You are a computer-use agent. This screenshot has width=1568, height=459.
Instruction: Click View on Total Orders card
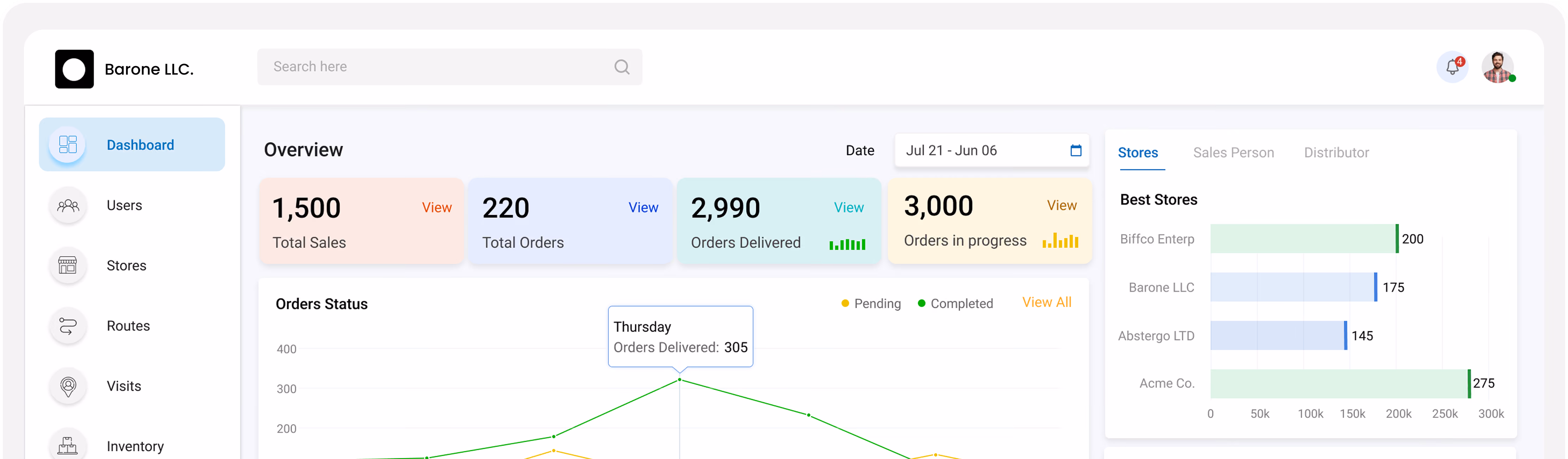[x=643, y=208]
